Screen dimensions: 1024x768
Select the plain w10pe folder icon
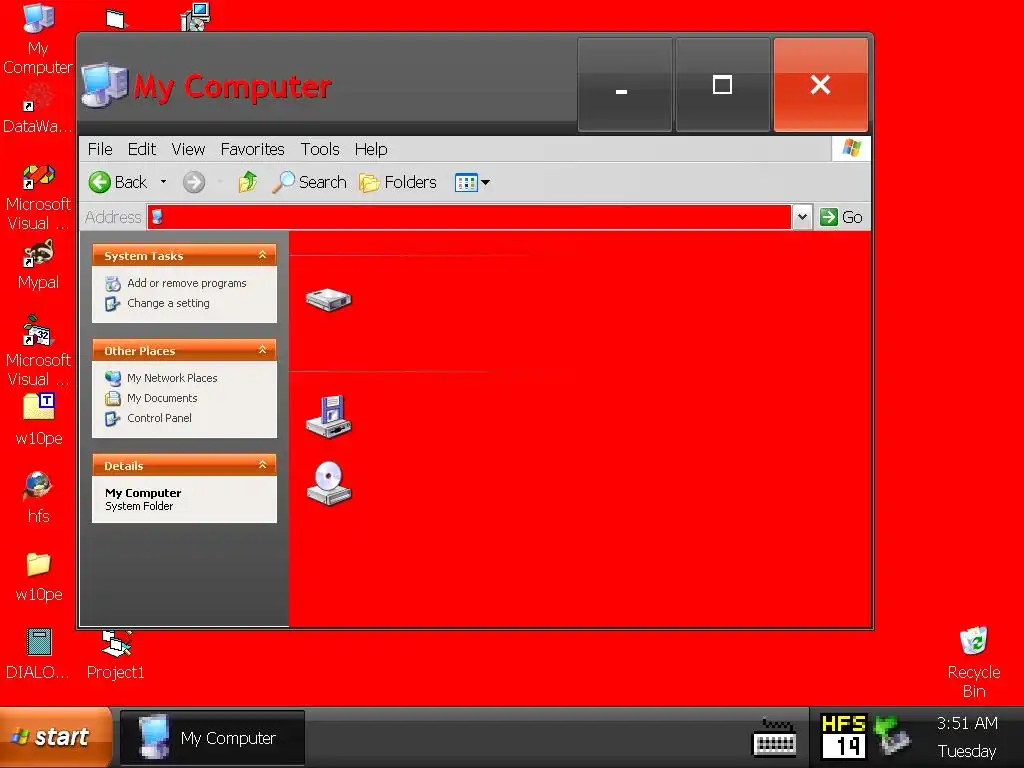39,577
